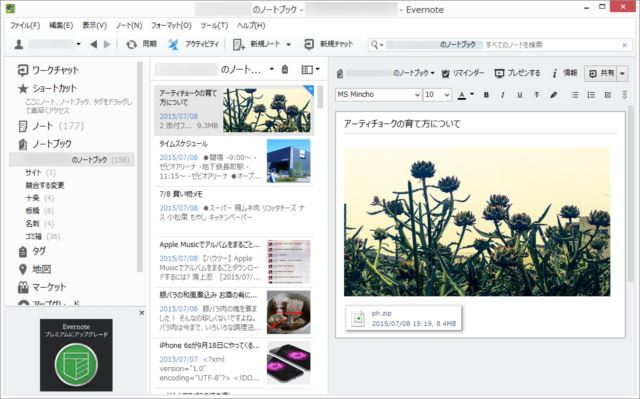Toggle underline formatting
Image resolution: width=640 pixels, height=399 pixels.
tap(520, 95)
